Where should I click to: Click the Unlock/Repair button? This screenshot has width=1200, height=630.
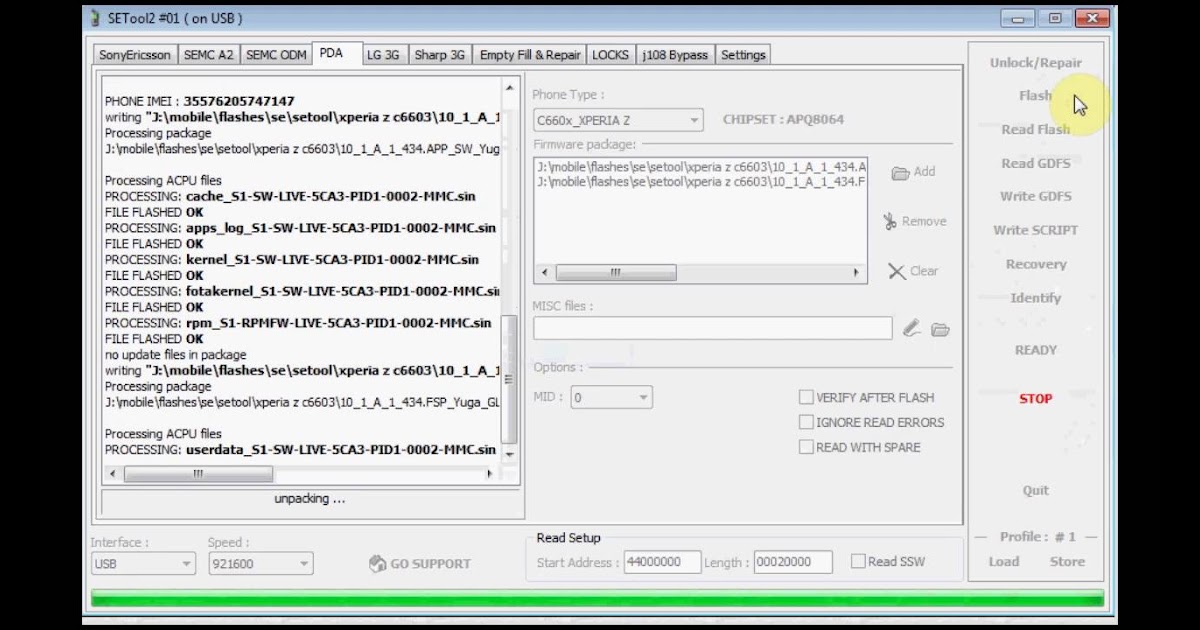[x=1036, y=62]
